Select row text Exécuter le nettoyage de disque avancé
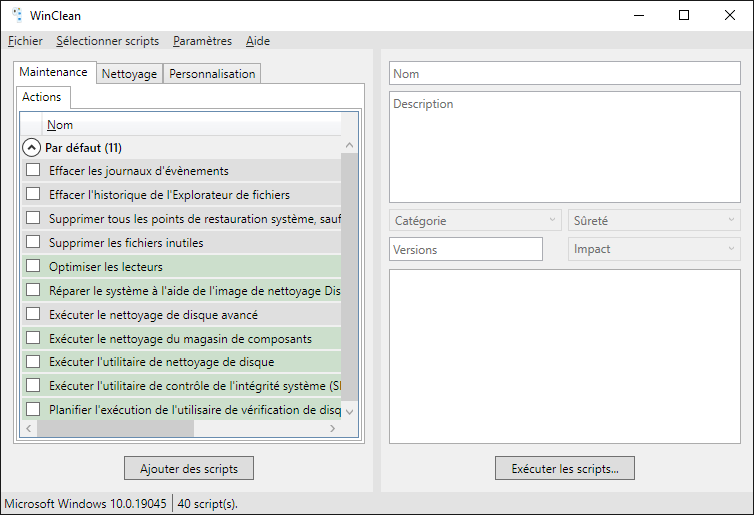 pos(153,315)
